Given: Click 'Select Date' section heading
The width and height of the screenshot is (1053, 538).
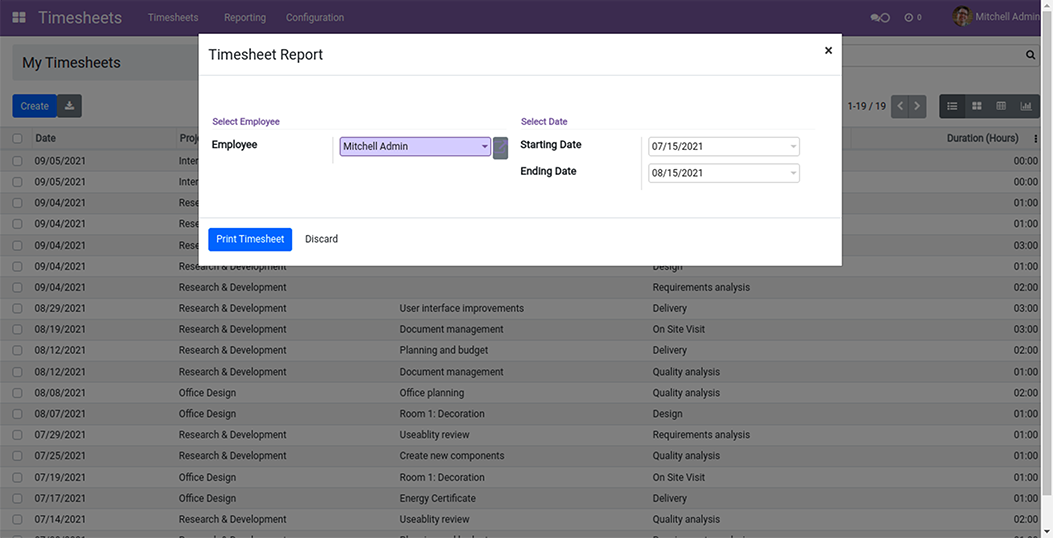Looking at the screenshot, I should [x=544, y=122].
